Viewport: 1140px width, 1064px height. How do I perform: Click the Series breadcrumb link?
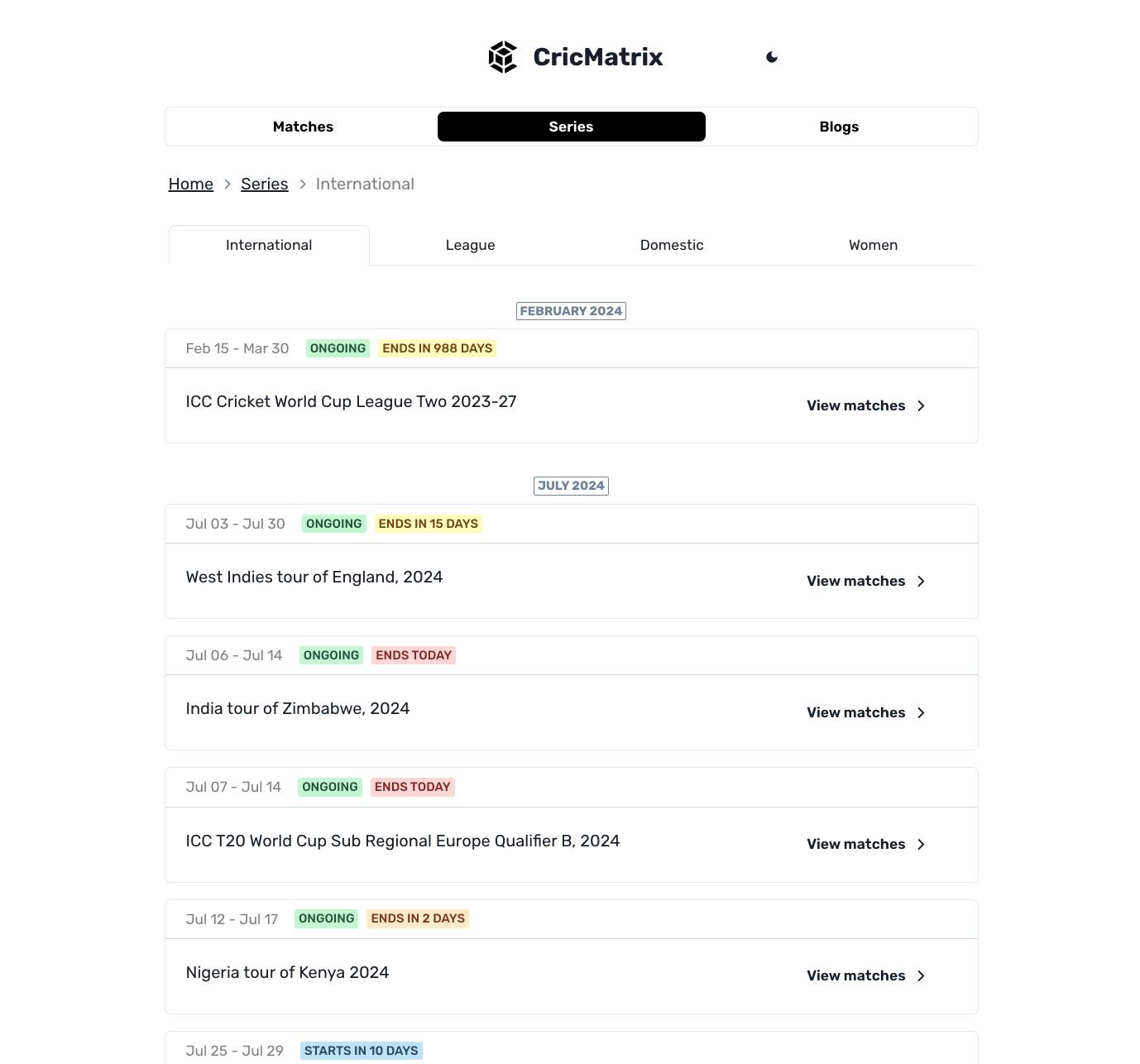[x=264, y=184]
